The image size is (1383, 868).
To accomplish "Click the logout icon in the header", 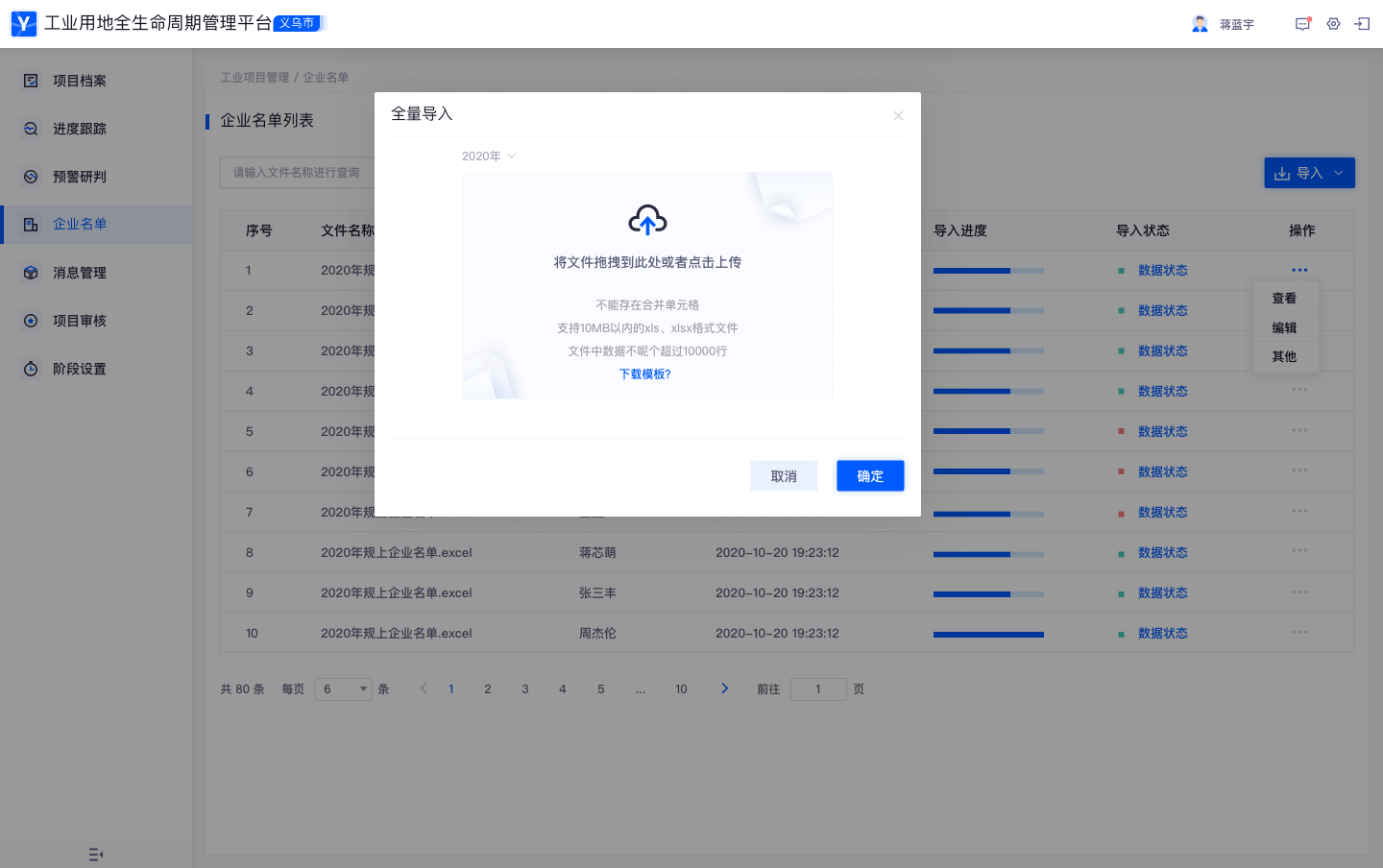I will pos(1362,24).
